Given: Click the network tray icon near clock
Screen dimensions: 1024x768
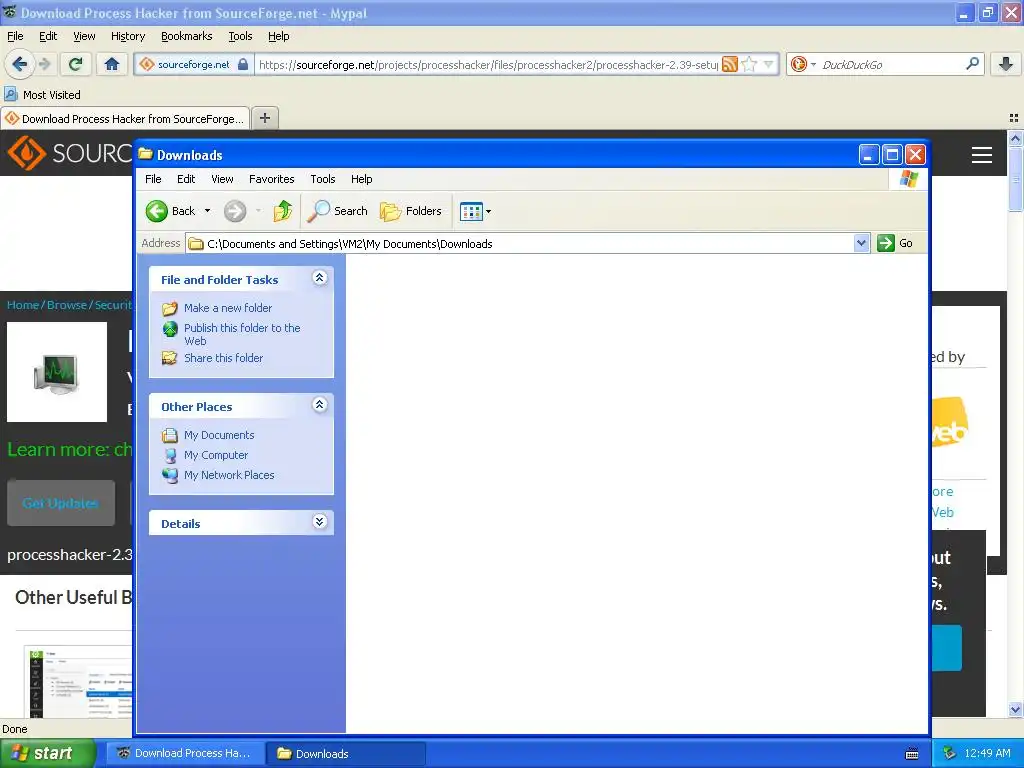Looking at the screenshot, I should (950, 754).
